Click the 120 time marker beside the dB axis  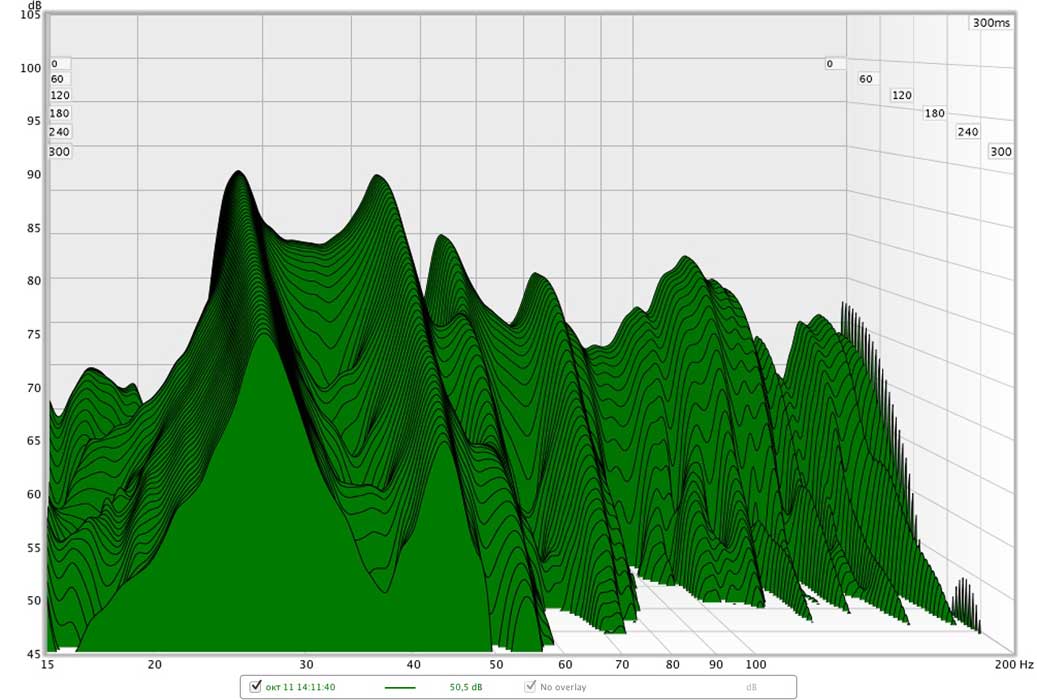click(59, 96)
